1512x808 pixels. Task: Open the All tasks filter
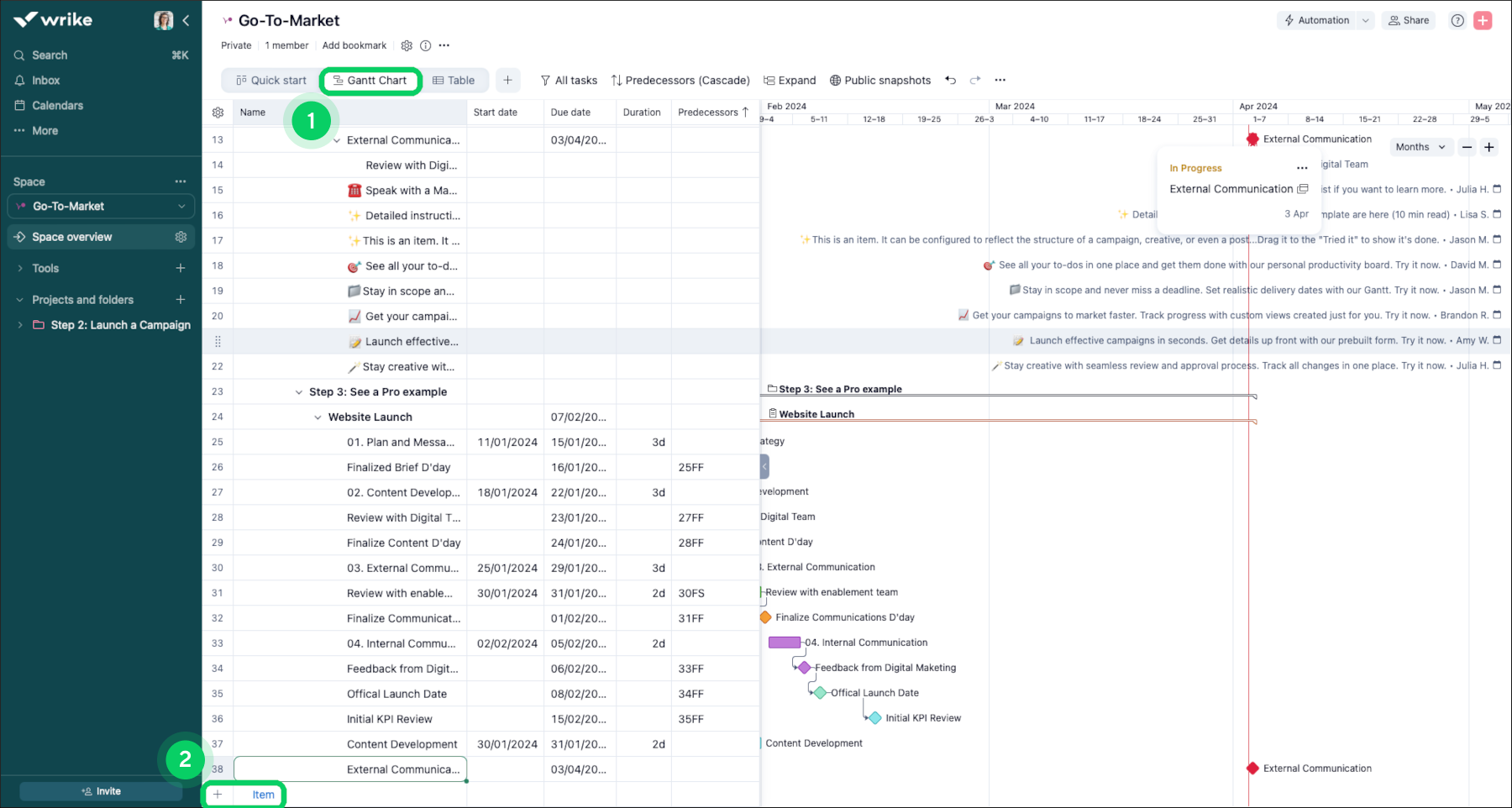coord(569,80)
